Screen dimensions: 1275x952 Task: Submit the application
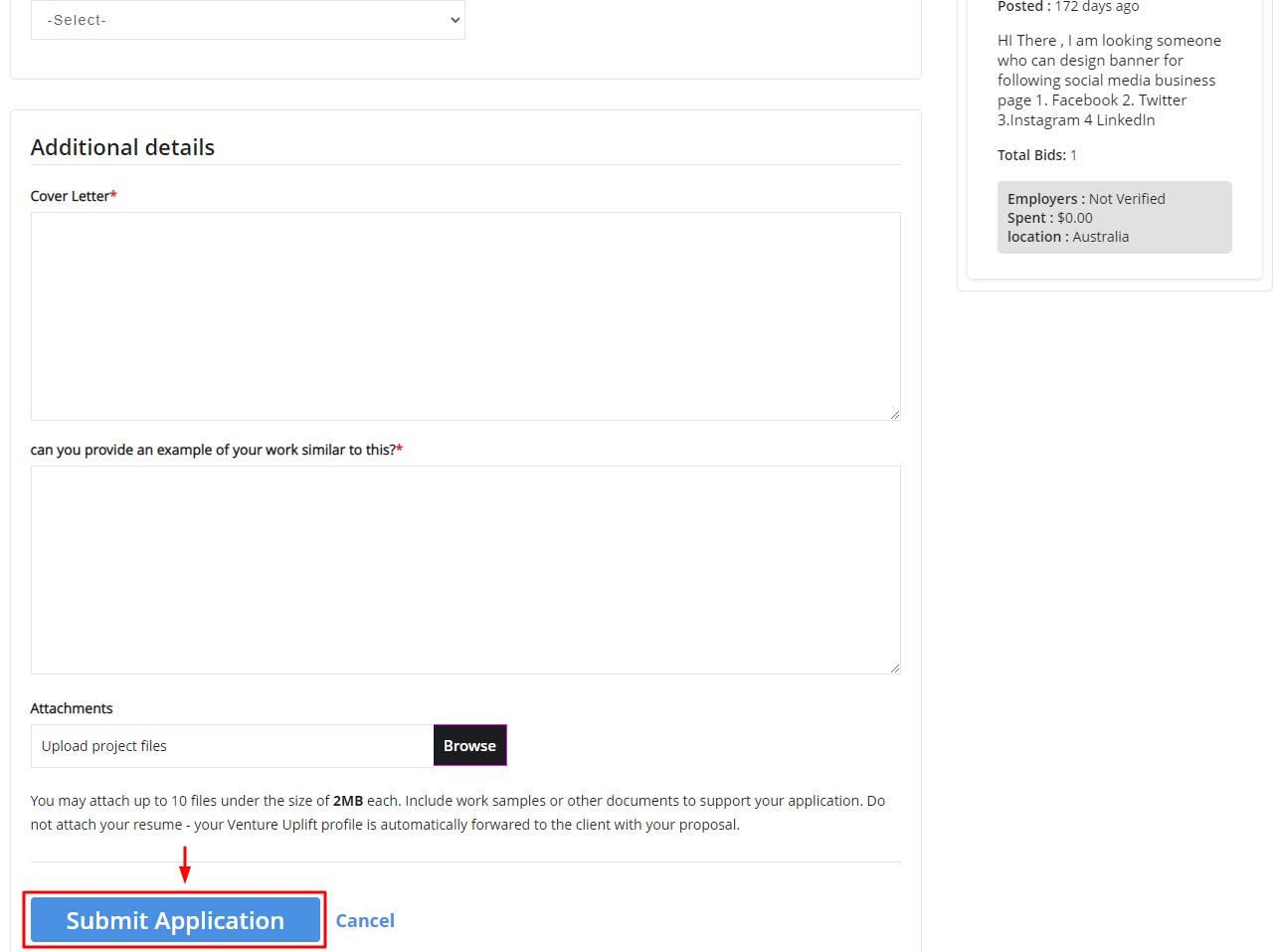point(175,920)
